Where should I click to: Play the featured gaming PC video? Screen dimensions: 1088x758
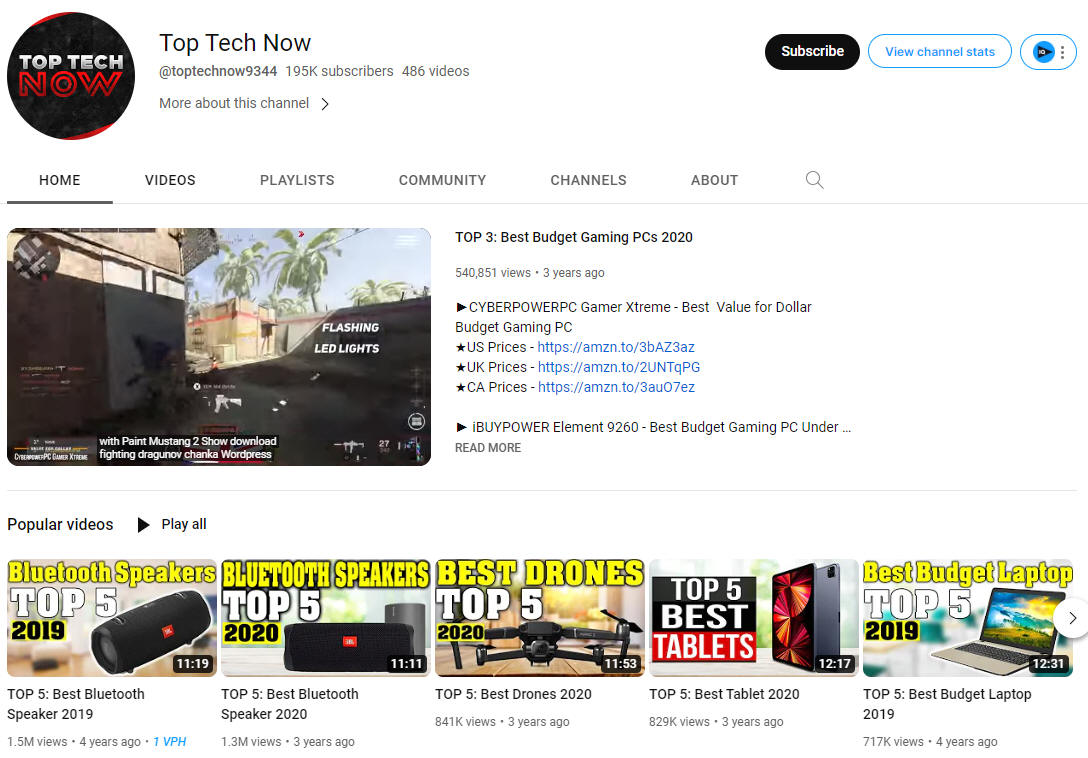219,346
